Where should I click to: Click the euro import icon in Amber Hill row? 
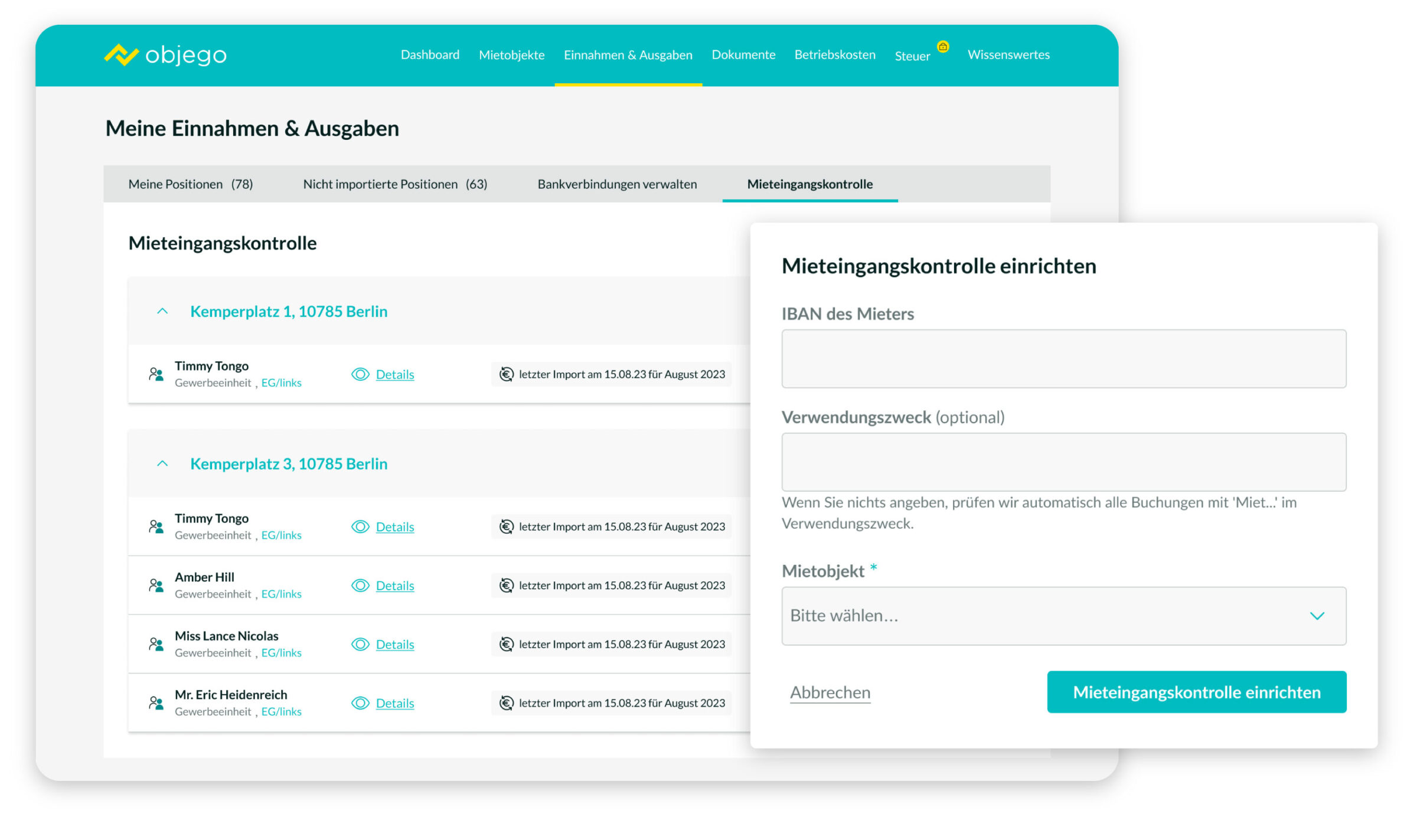[506, 585]
